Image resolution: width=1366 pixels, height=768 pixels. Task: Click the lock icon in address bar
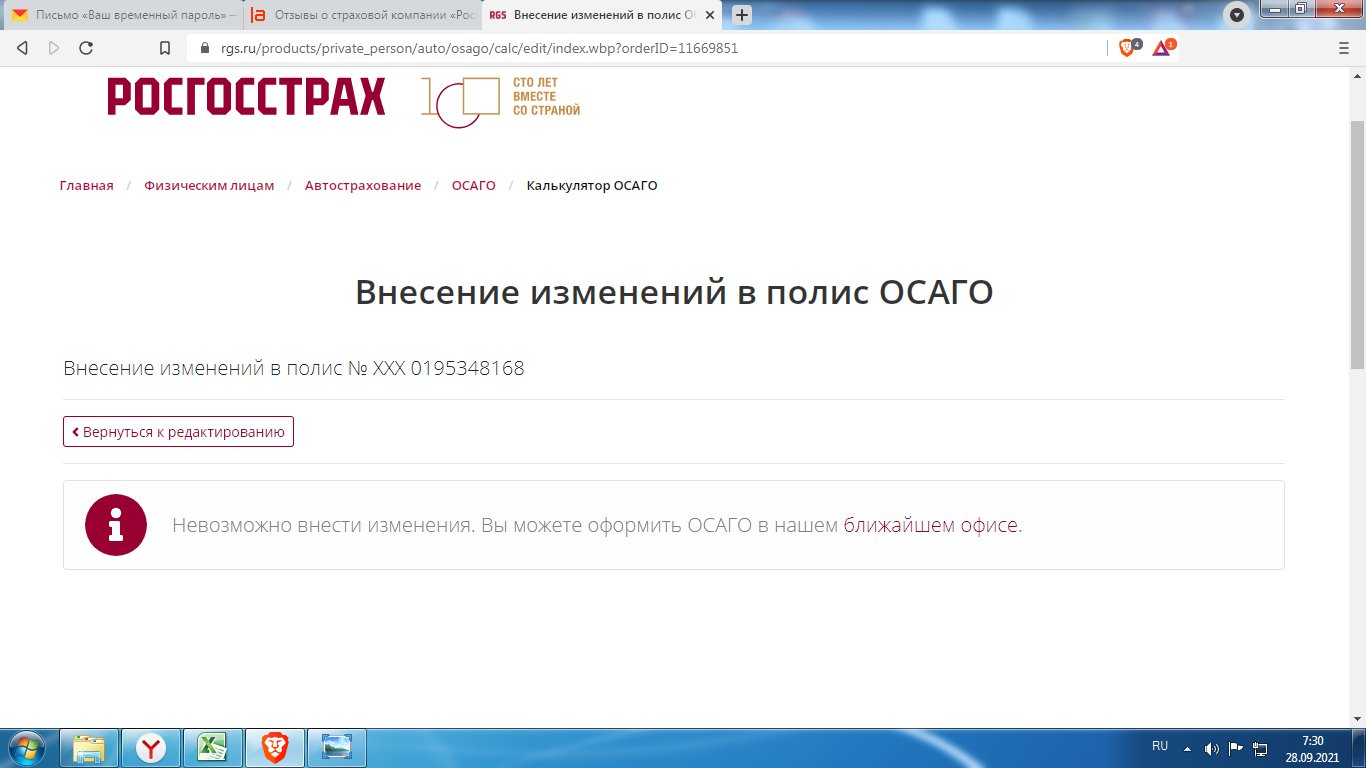pyautogui.click(x=205, y=48)
